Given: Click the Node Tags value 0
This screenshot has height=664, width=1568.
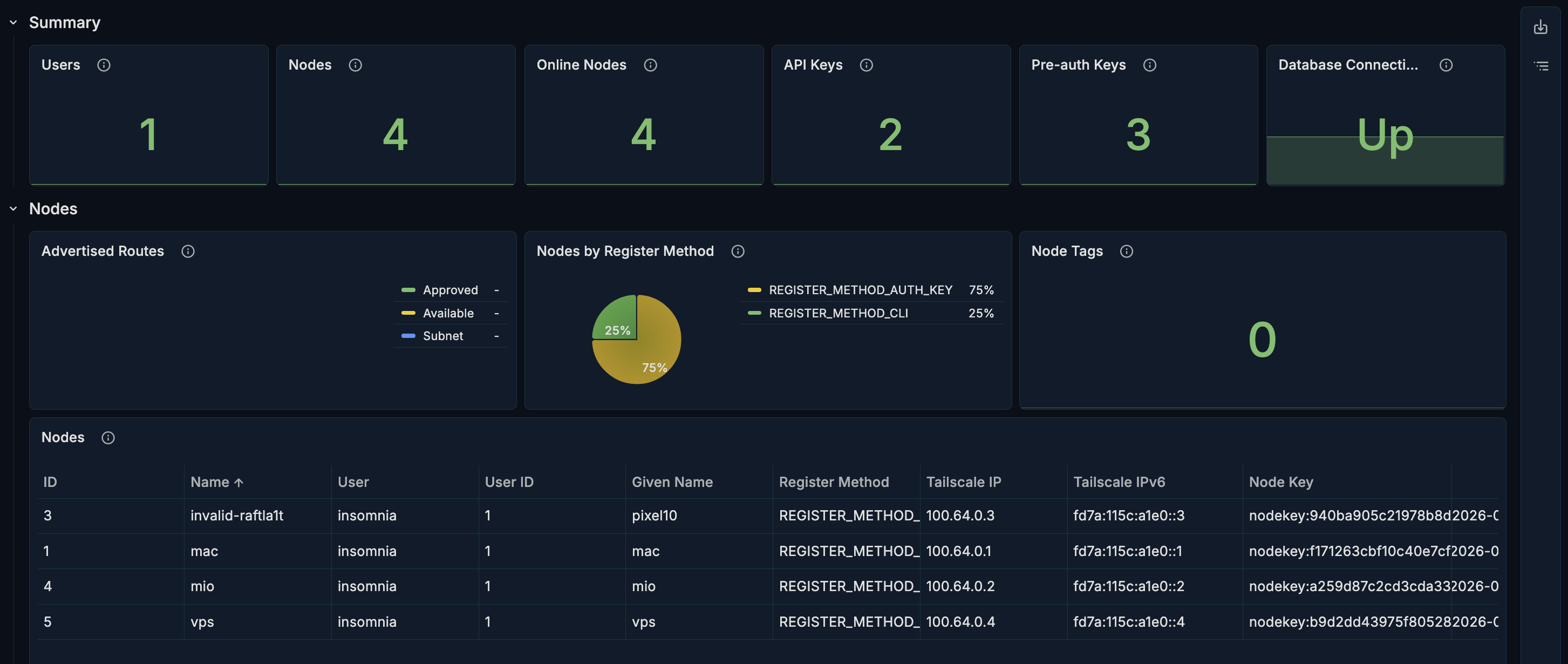Looking at the screenshot, I should coord(1263,340).
